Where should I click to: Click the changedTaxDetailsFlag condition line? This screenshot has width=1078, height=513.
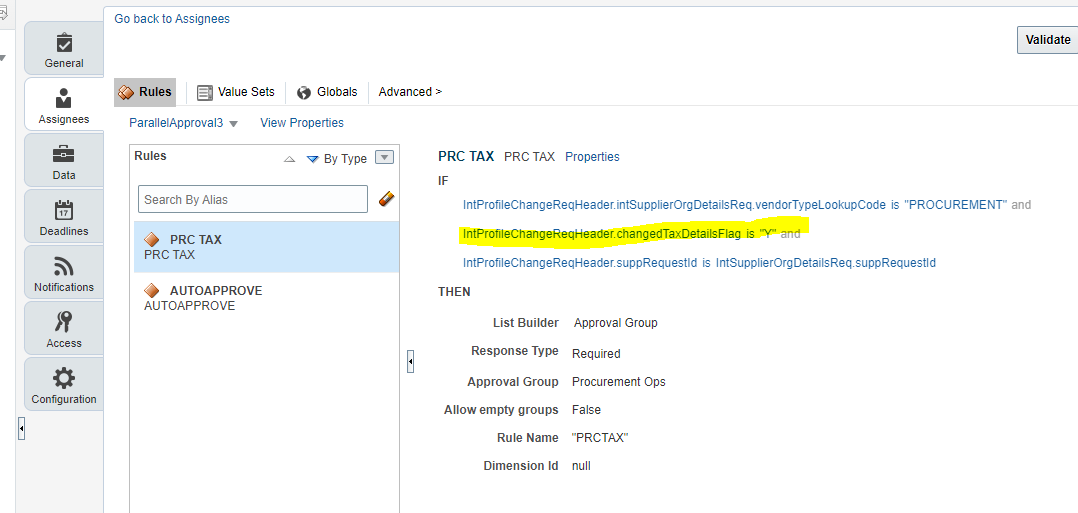632,234
